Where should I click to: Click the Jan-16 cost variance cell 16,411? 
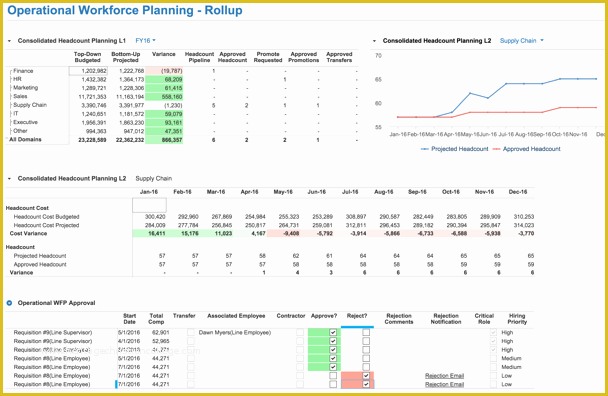149,233
